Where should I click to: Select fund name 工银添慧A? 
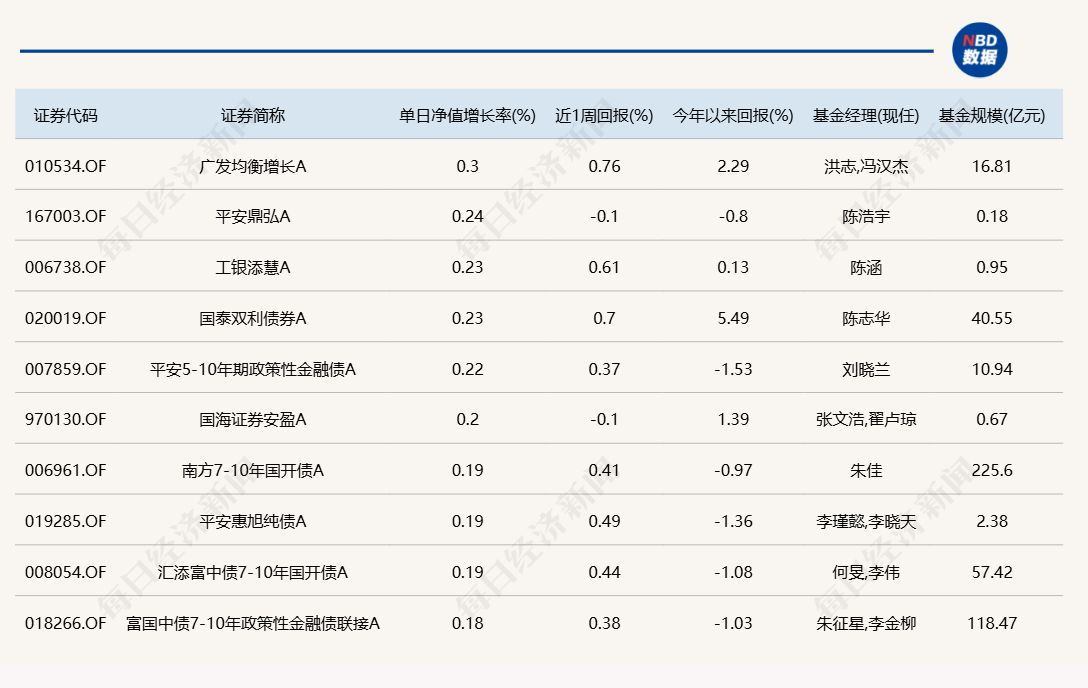click(253, 268)
